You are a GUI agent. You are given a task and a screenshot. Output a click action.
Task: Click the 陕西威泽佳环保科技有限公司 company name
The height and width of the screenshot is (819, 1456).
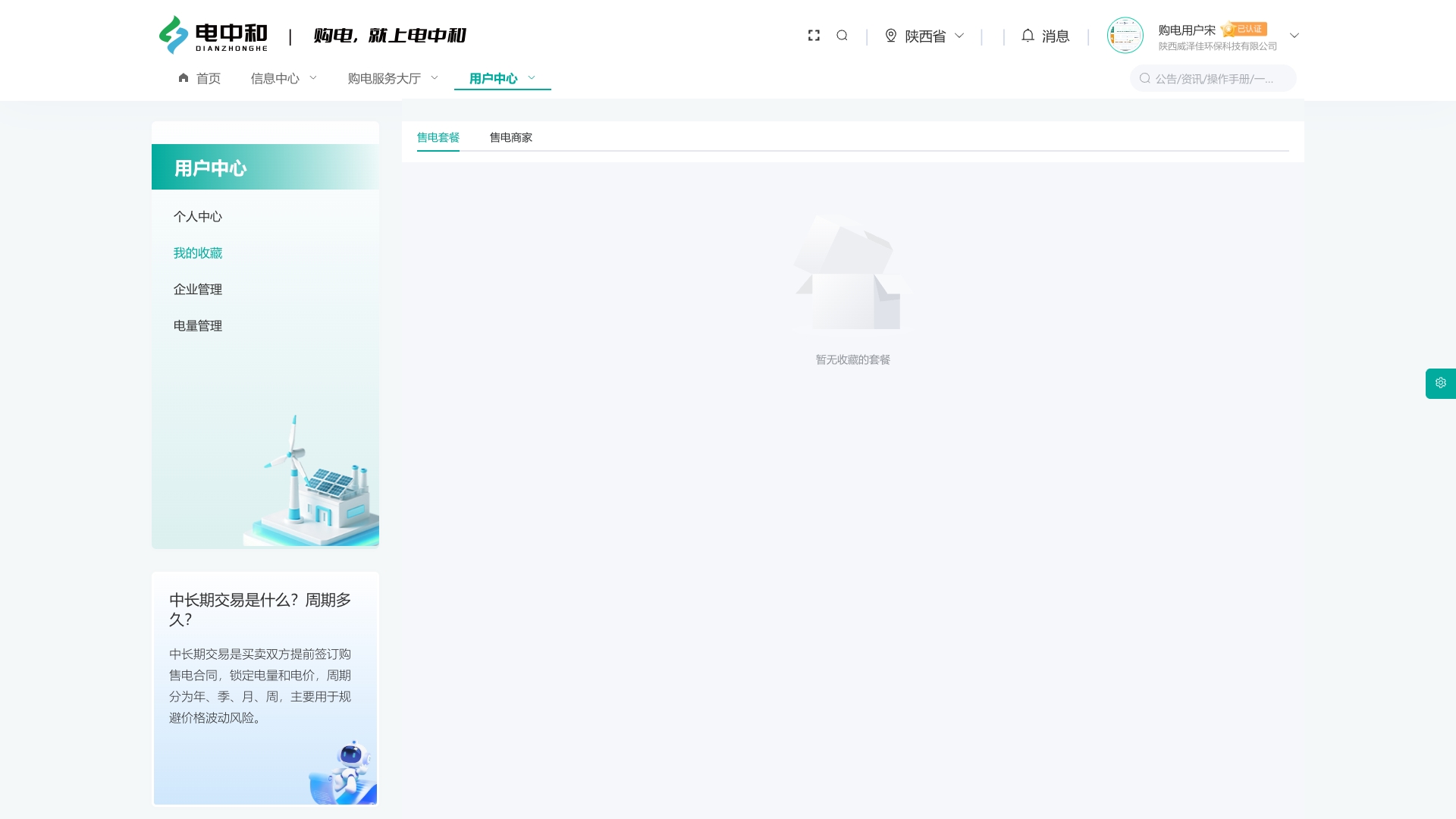coord(1218,46)
